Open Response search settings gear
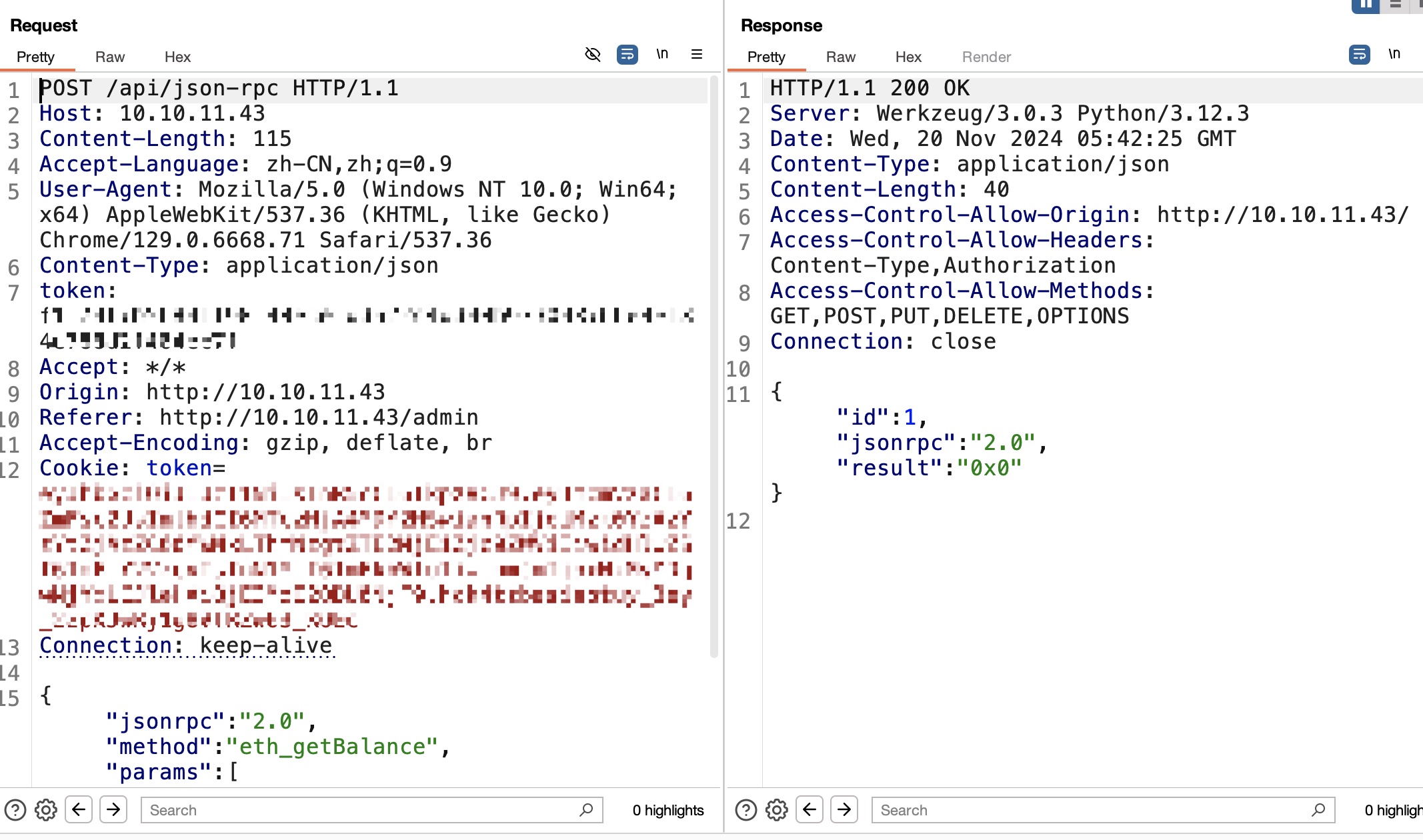Viewport: 1423px width, 840px height. click(777, 810)
